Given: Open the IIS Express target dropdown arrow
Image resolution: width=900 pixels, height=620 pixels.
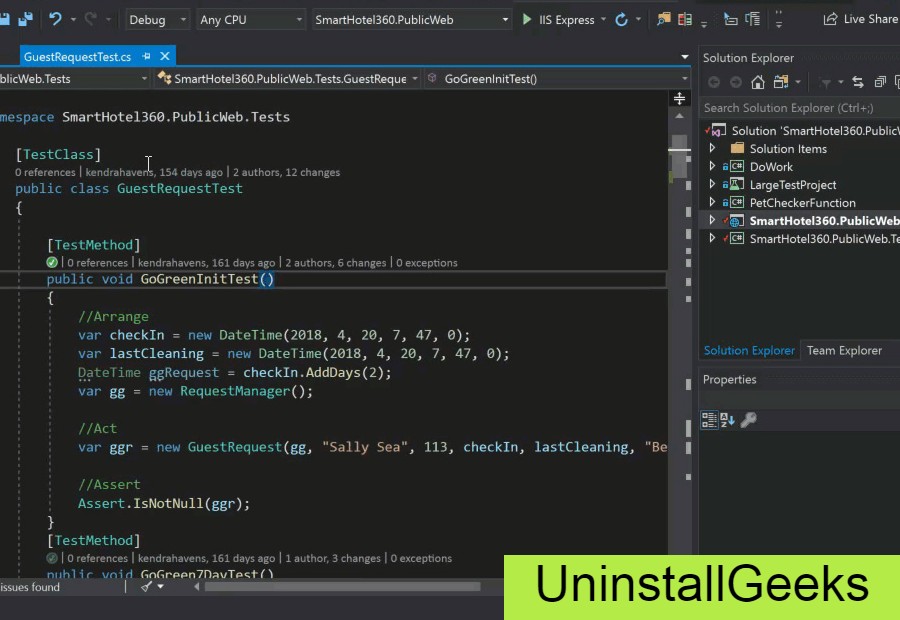Looking at the screenshot, I should tap(603, 20).
